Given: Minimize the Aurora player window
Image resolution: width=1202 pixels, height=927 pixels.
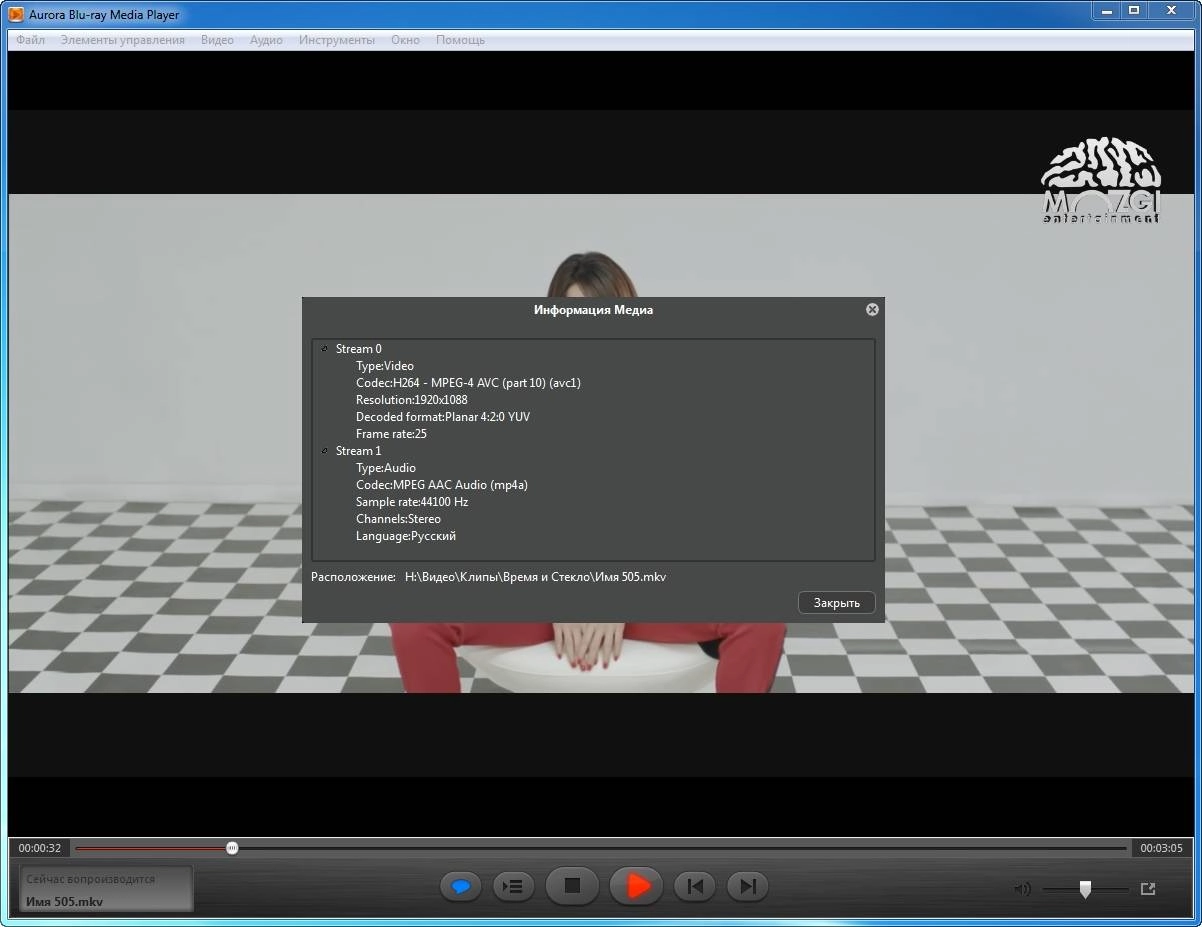Looking at the screenshot, I should (x=1105, y=11).
